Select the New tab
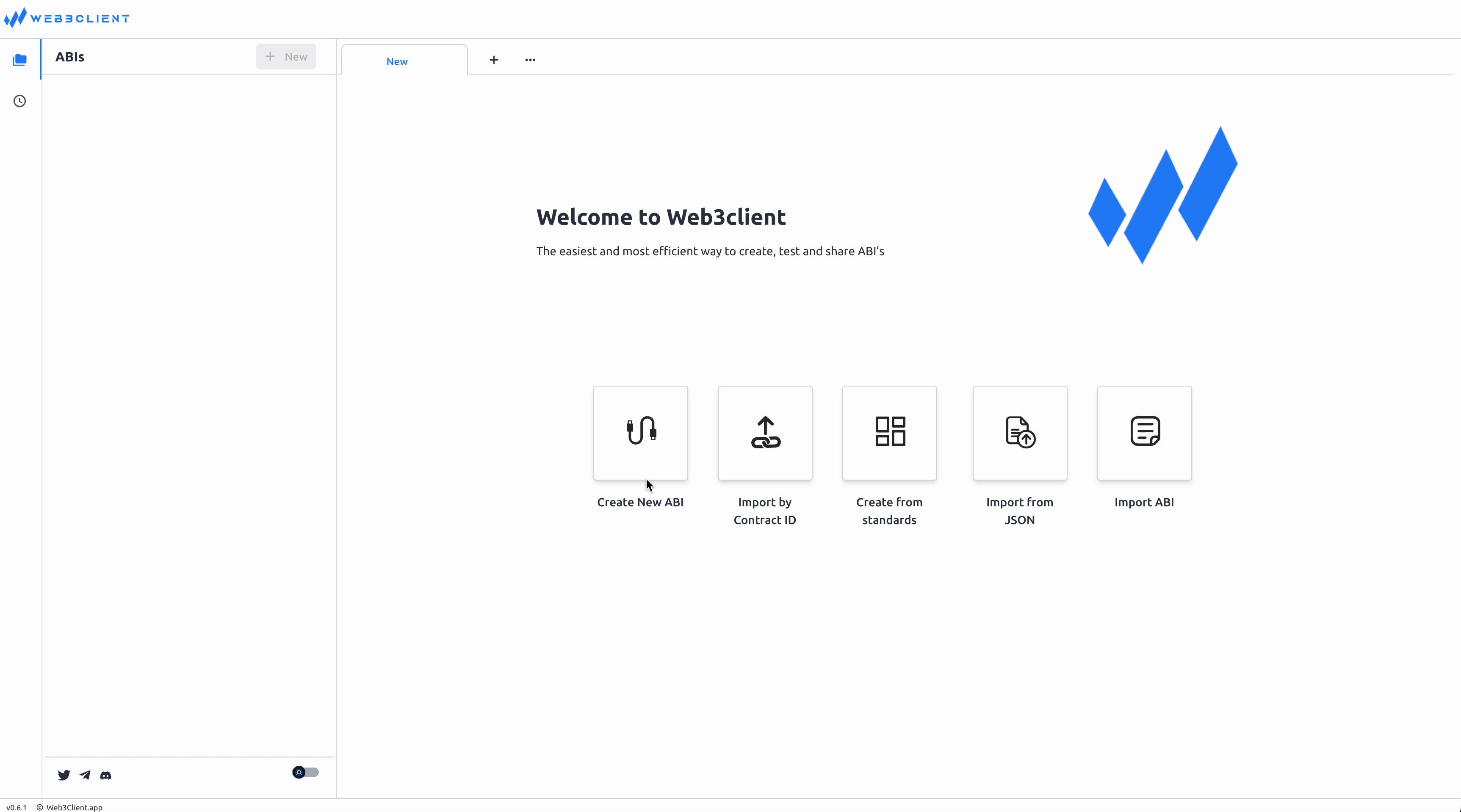Image resolution: width=1461 pixels, height=812 pixels. coord(397,61)
